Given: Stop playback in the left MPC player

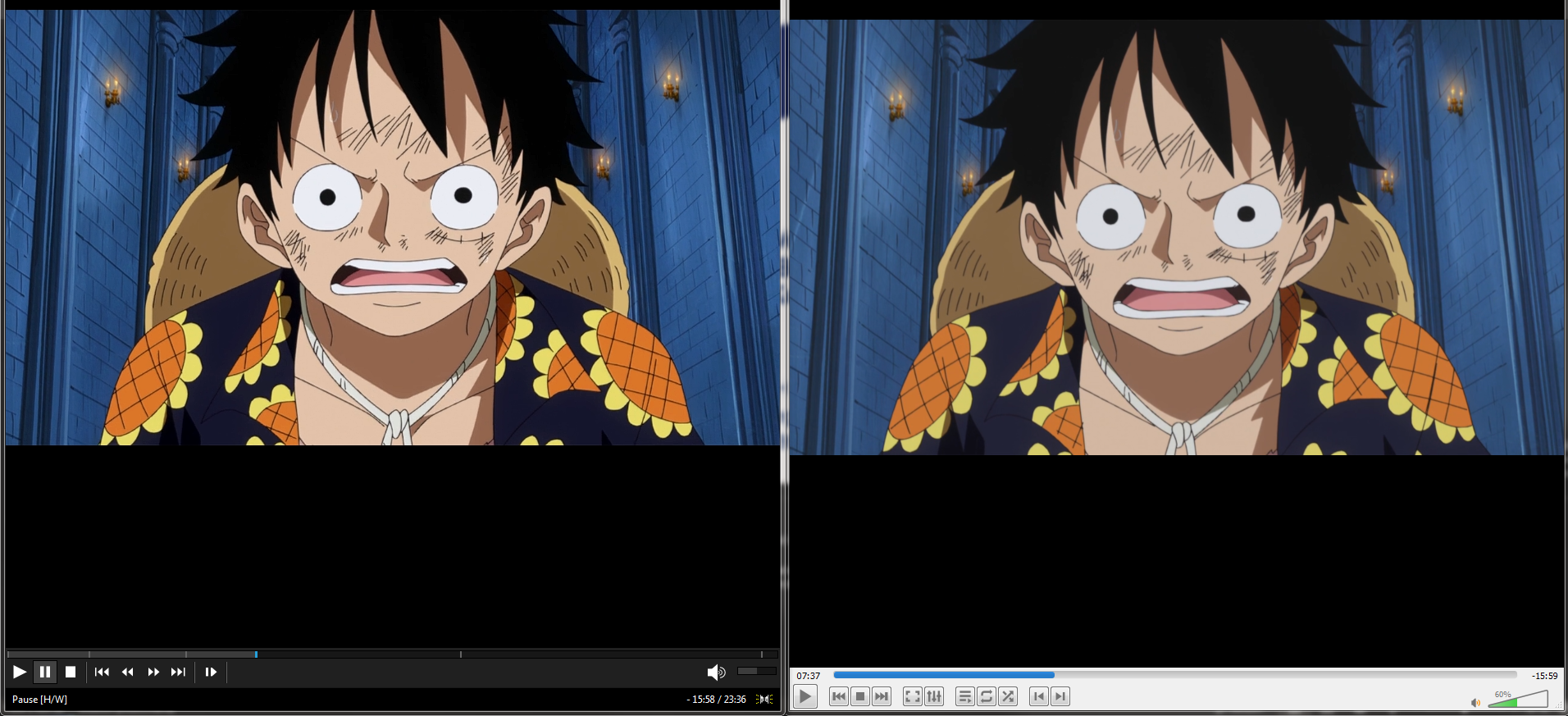Looking at the screenshot, I should click(71, 672).
